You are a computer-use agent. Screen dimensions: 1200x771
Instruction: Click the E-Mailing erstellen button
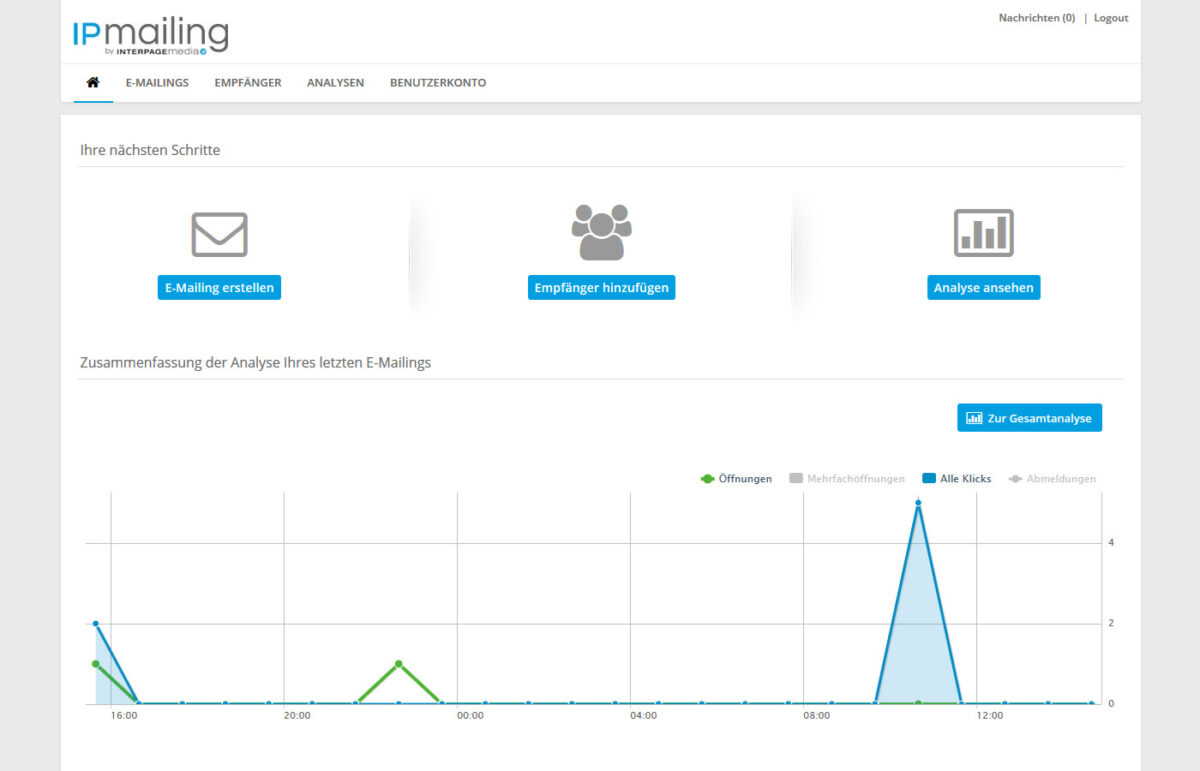tap(219, 288)
